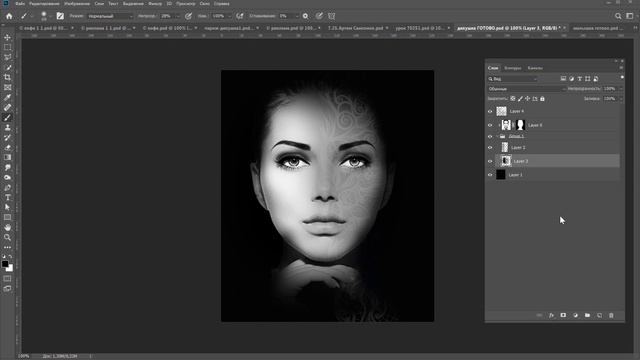The height and width of the screenshot is (360, 640).
Task: Swap foreground and background colors
Action: pos(10,257)
